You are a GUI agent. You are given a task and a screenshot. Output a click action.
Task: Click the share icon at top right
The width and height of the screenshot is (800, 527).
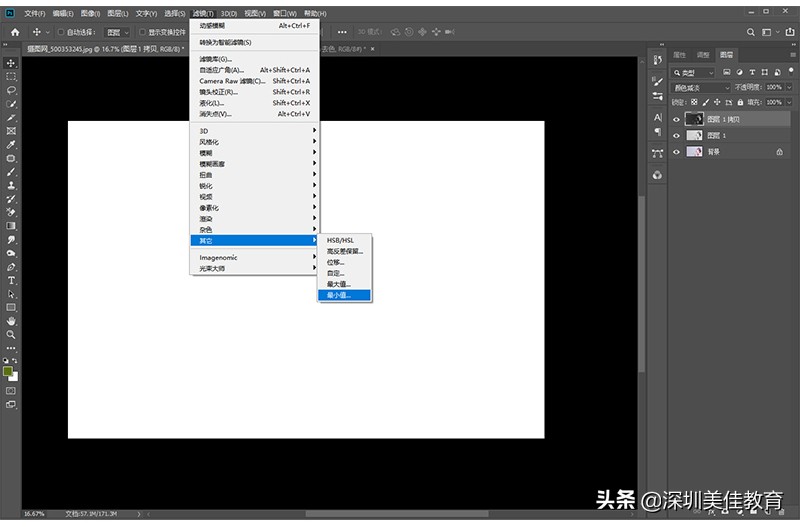coord(790,32)
